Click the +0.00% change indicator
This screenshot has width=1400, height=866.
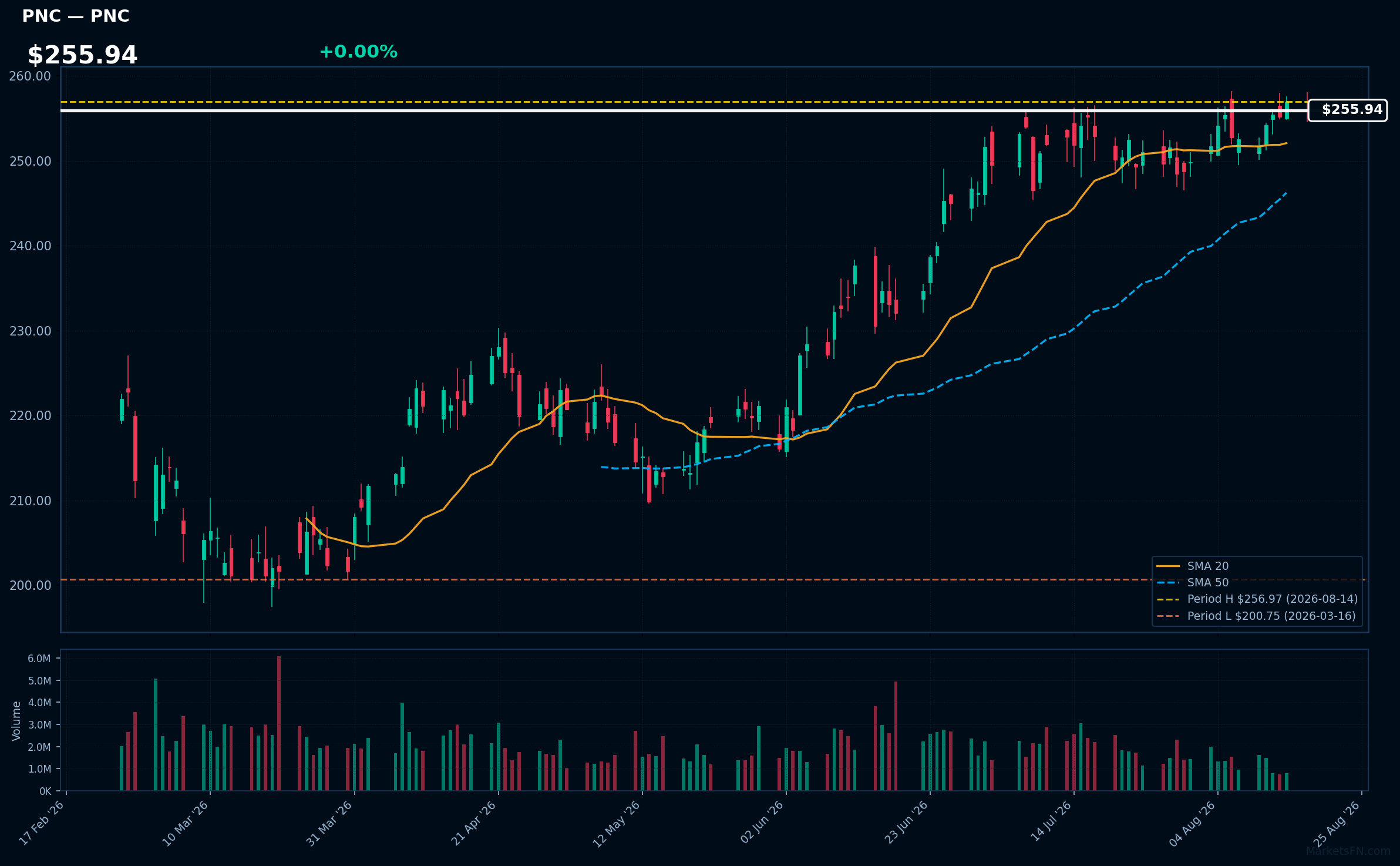click(x=358, y=52)
